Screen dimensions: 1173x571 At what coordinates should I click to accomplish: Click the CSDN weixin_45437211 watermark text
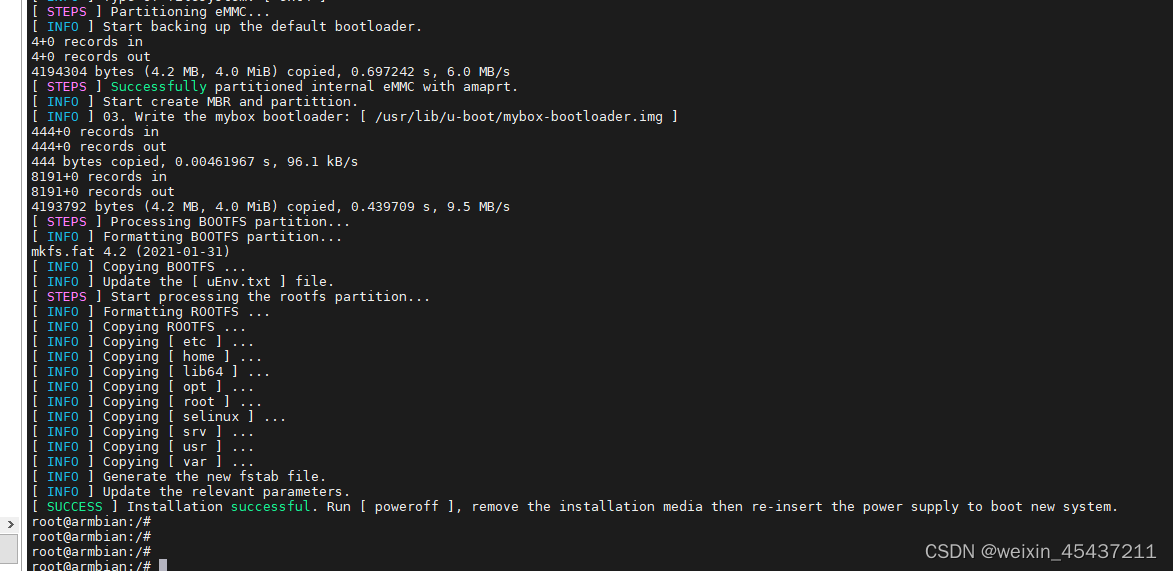1040,551
